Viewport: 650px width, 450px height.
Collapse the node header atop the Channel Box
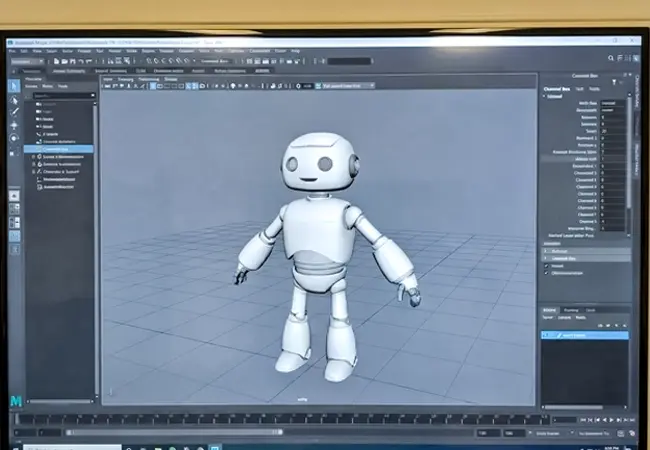click(x=545, y=96)
